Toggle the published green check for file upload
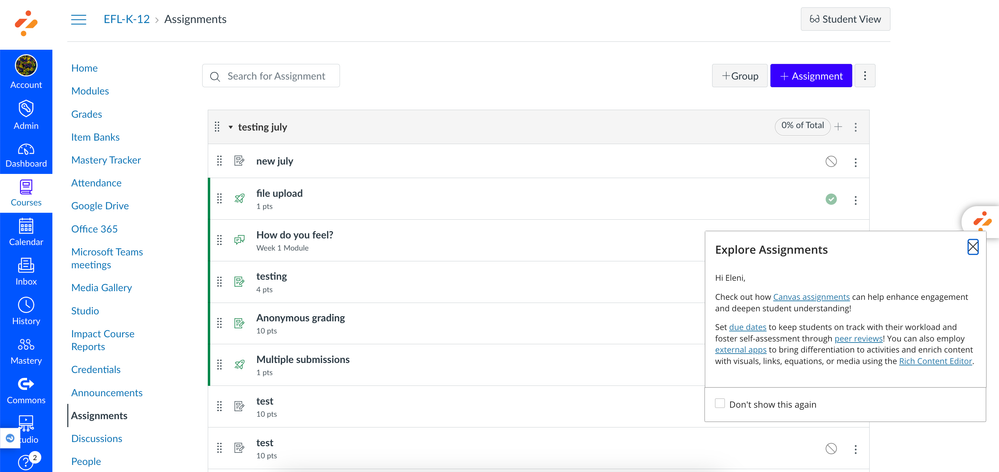Screen dimensions: 999x472 pyautogui.click(x=831, y=199)
